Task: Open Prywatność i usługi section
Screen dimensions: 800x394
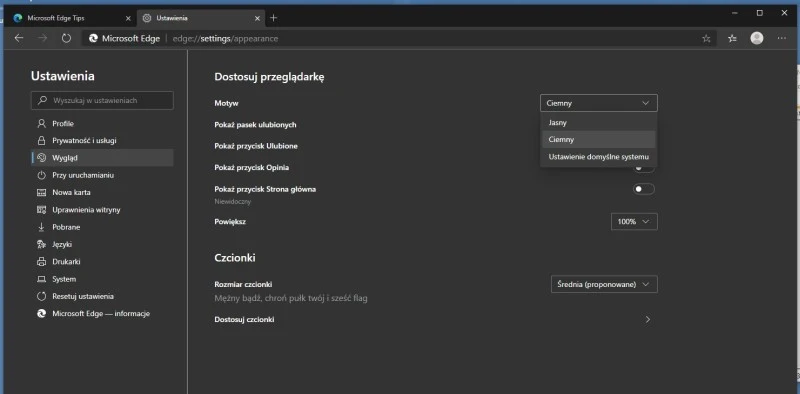Action: 102,140
